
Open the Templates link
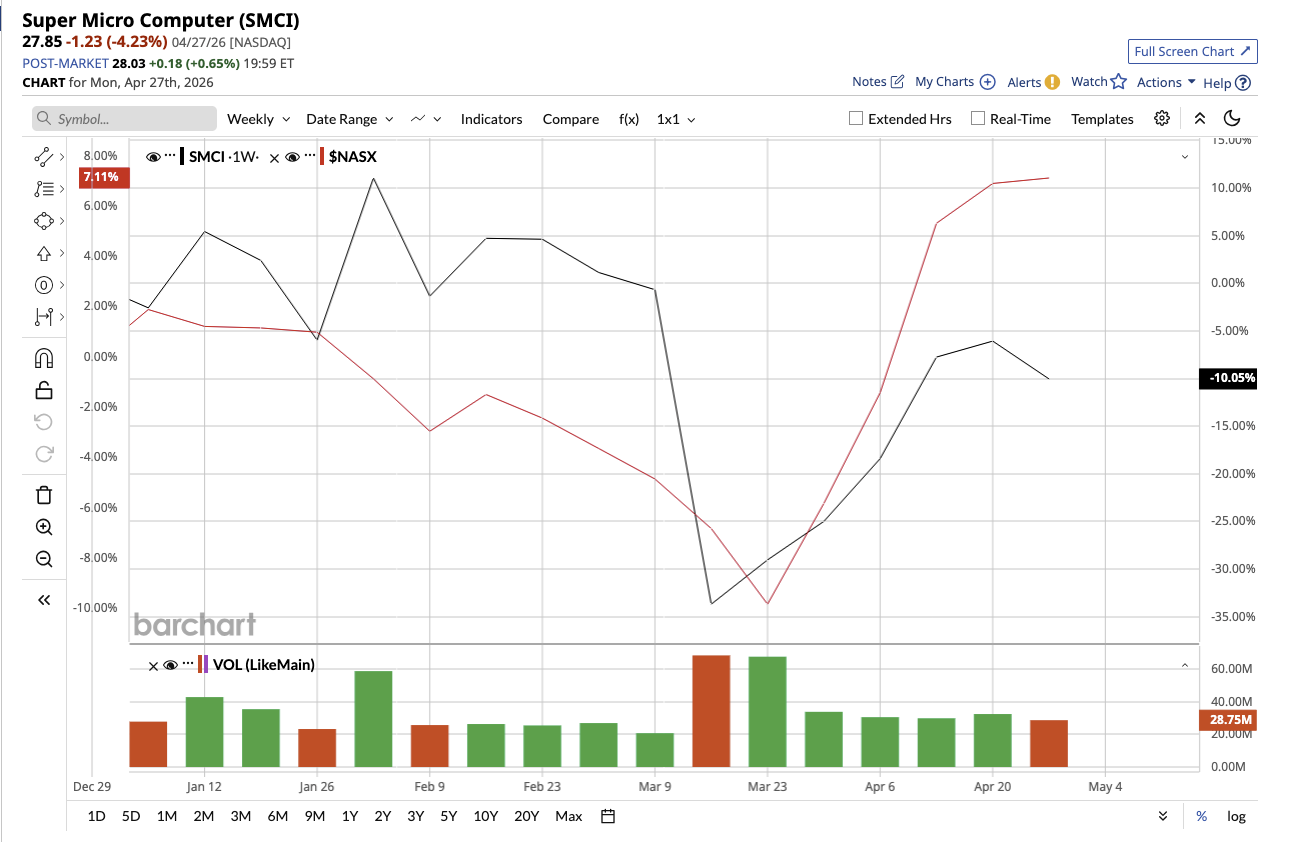click(x=1102, y=119)
